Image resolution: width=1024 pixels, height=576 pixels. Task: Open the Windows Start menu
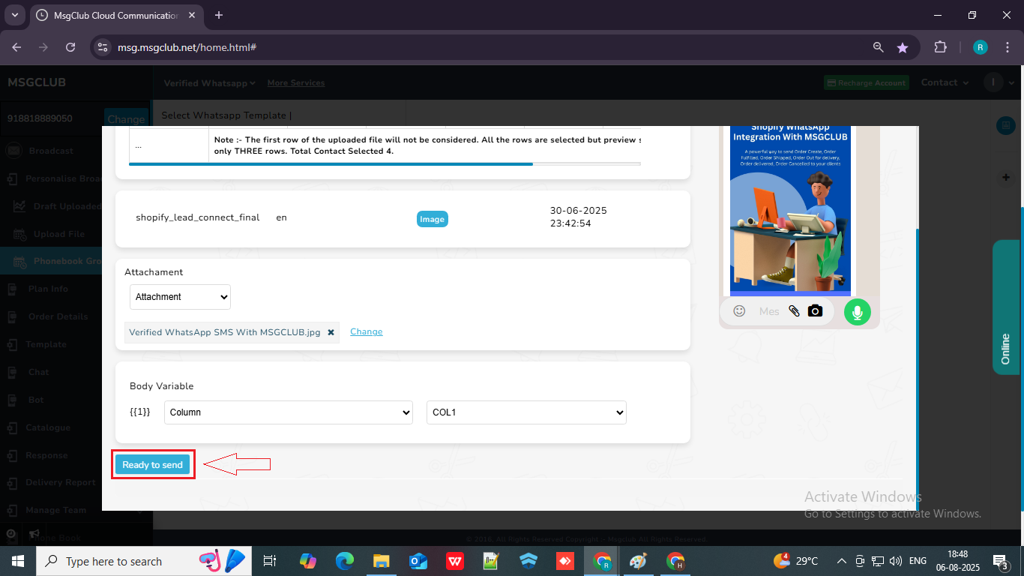point(18,561)
